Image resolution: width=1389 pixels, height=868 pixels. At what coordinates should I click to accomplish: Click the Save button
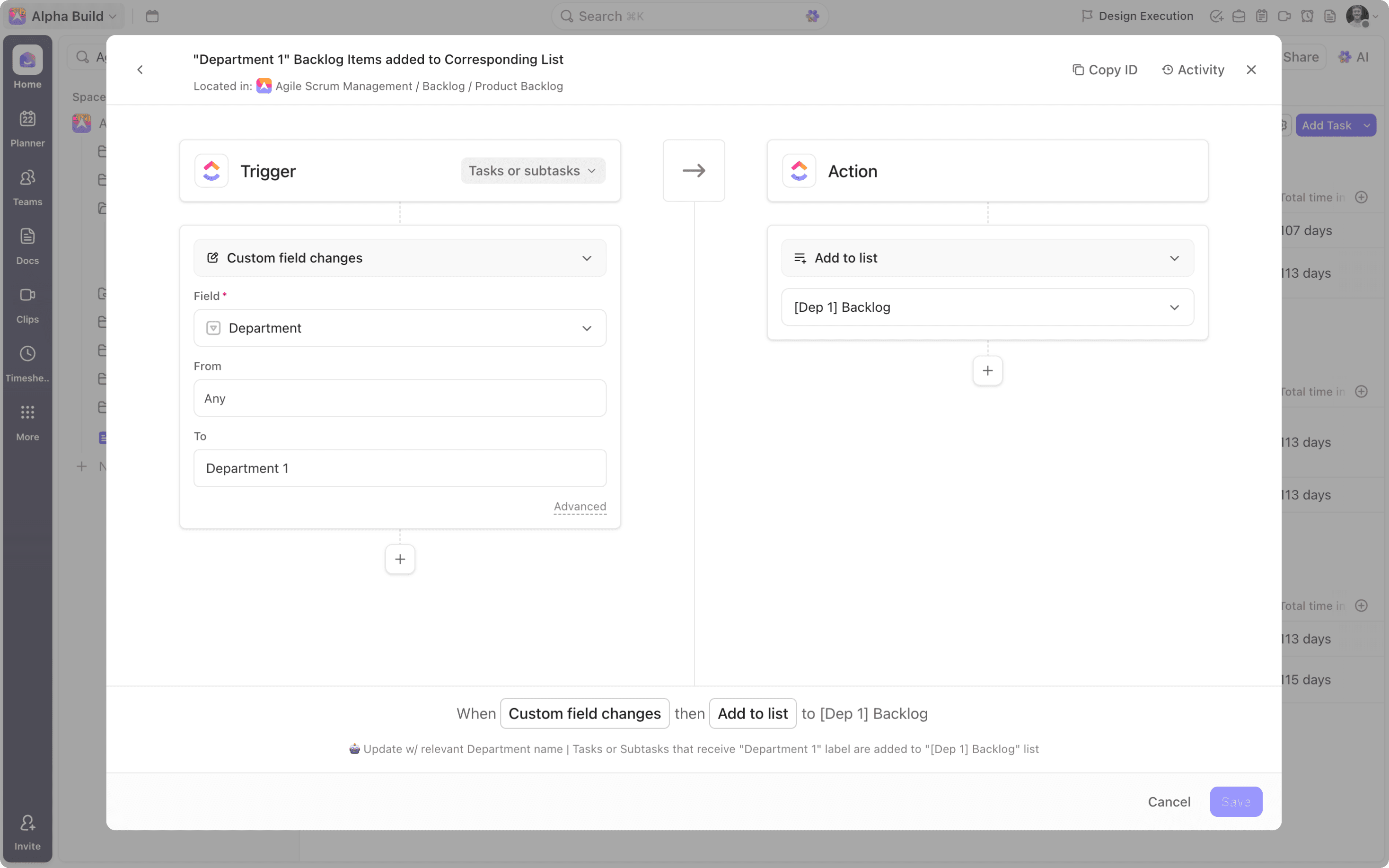pyautogui.click(x=1236, y=801)
